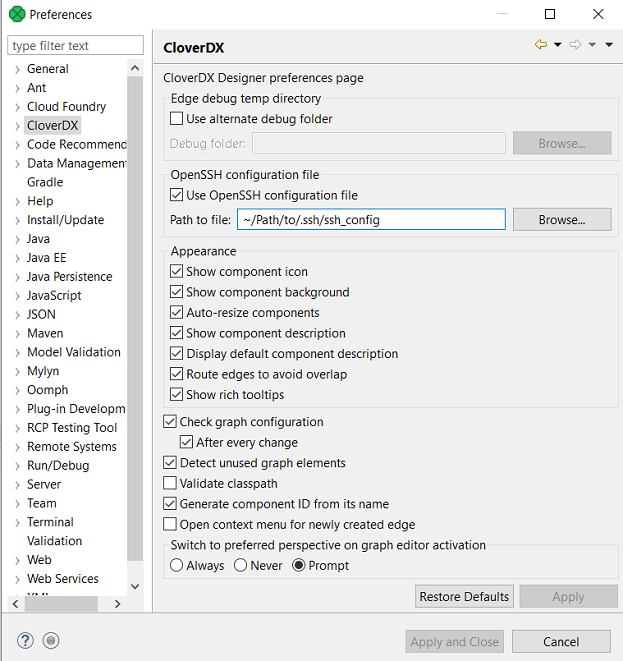This screenshot has width=623, height=661.
Task: Click tree horizontal scroll left arrow
Action: [x=16, y=604]
